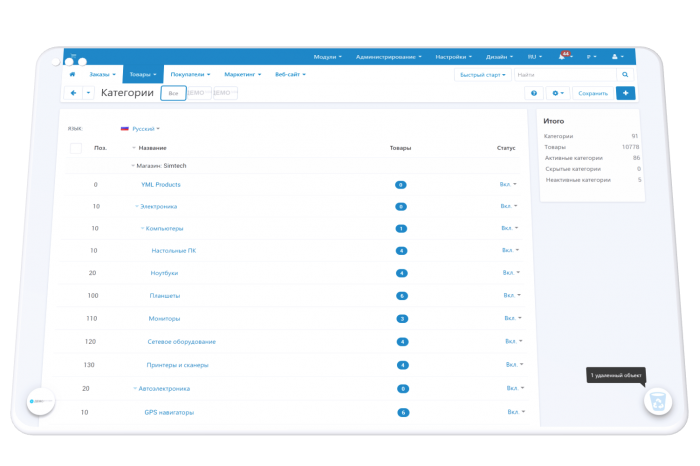Click product count badge for Планшеты

[402, 295]
